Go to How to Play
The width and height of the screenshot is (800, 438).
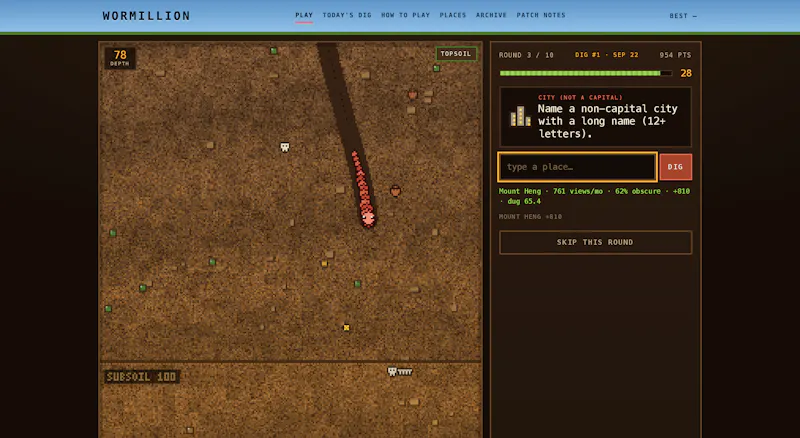[x=406, y=15]
